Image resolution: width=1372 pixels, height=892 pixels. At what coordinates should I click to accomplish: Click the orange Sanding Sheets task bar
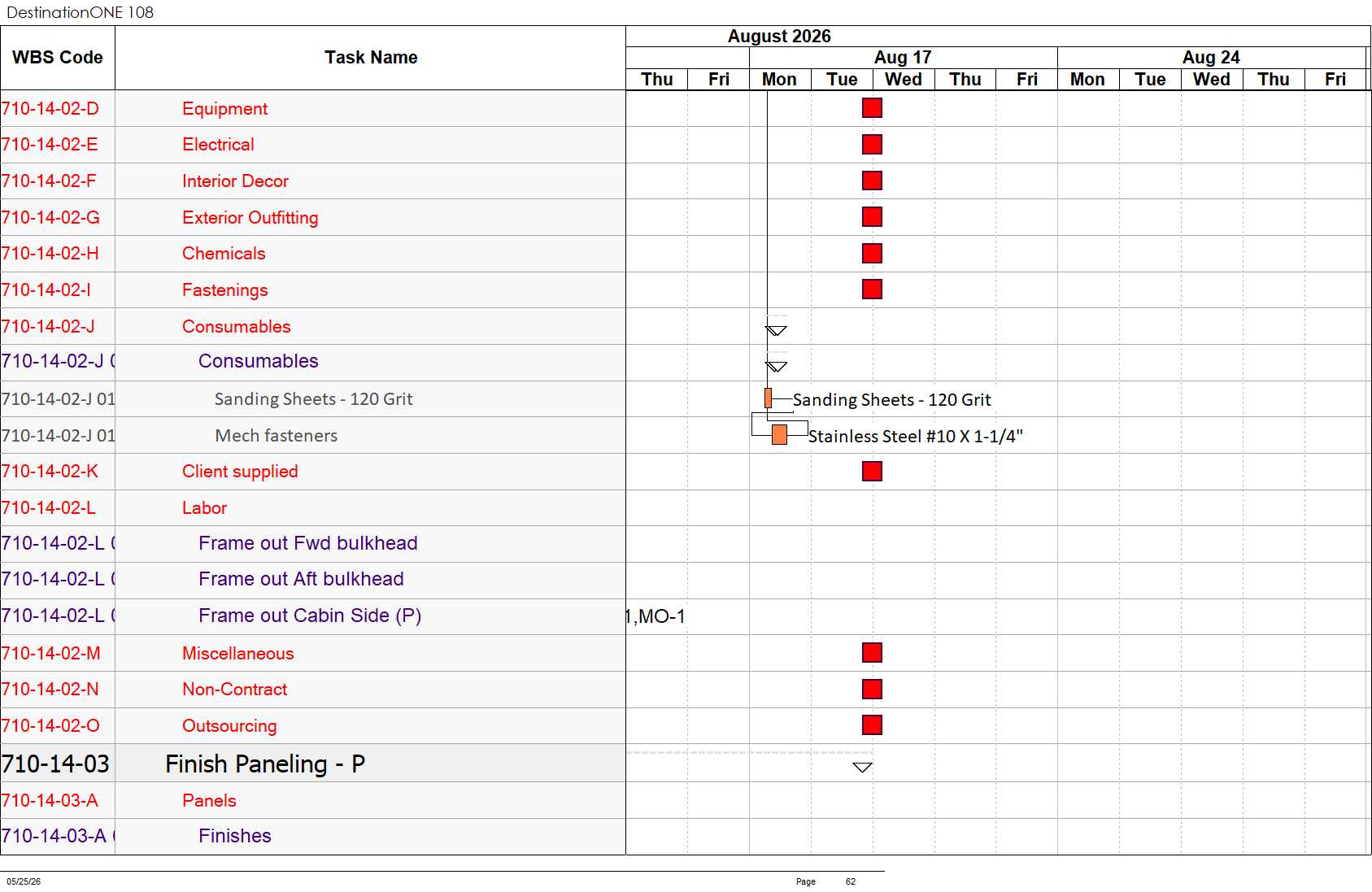(x=768, y=398)
